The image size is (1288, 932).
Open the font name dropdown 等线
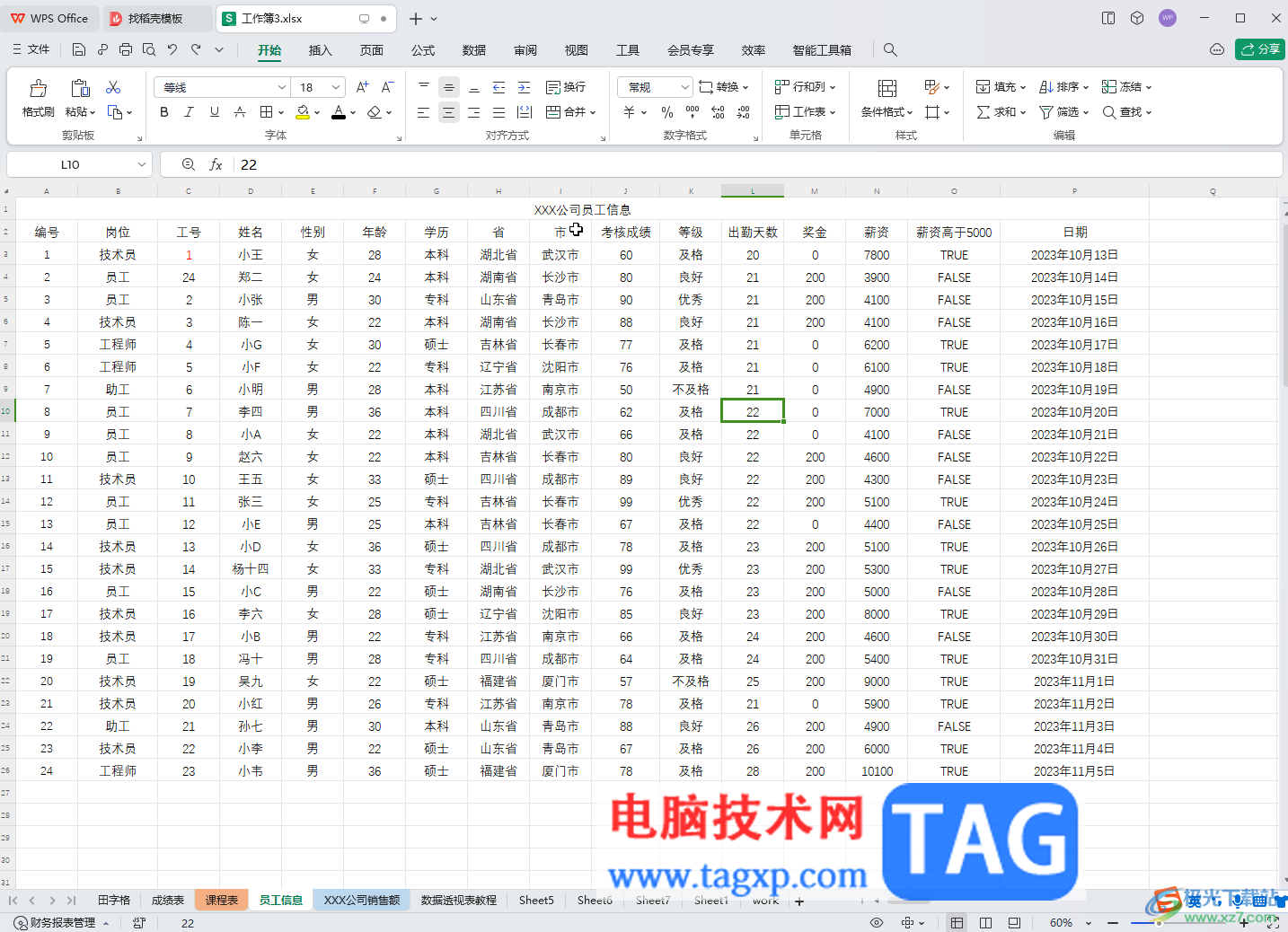[281, 87]
